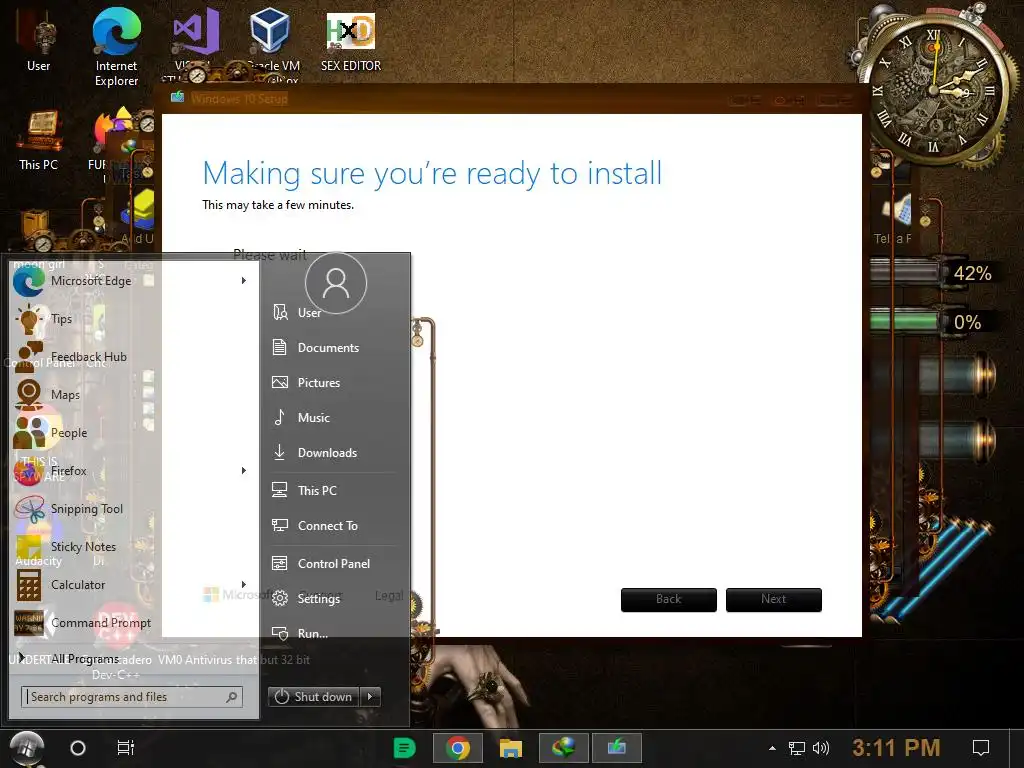
Task: Click the steampunk analog clock gadget
Action: pos(935,88)
